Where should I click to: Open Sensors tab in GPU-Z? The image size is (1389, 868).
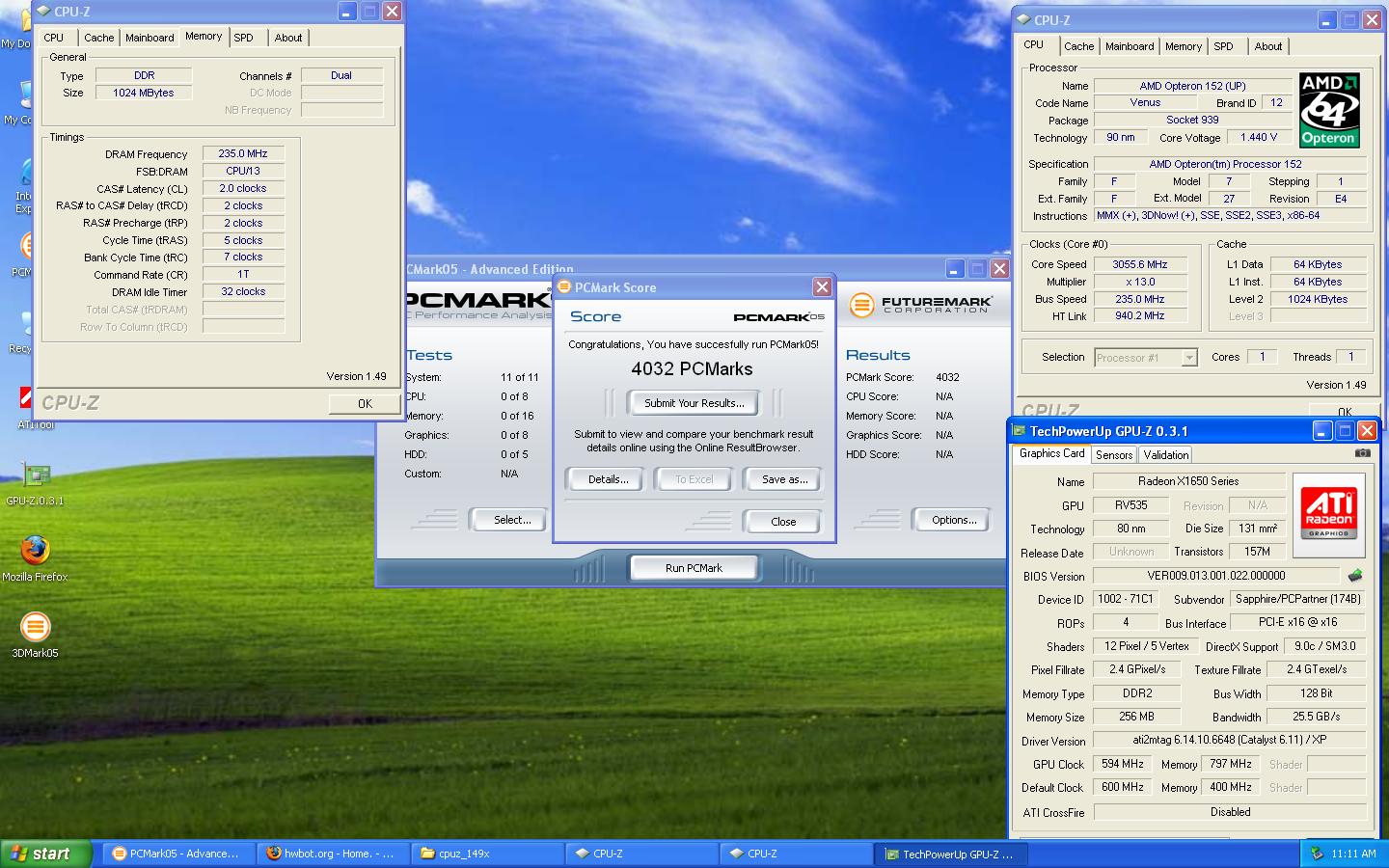click(x=1114, y=455)
